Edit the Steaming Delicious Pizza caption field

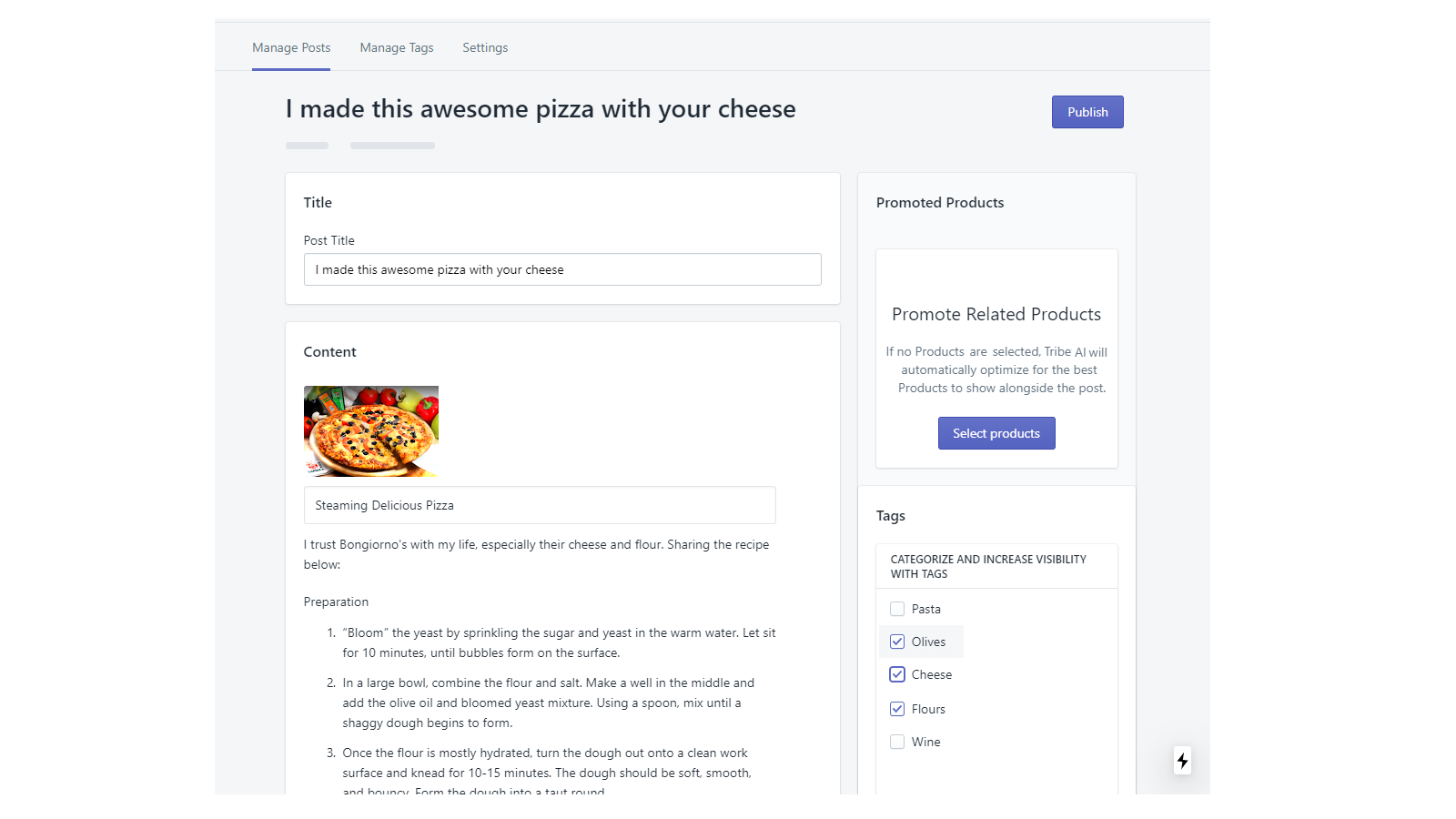[540, 505]
